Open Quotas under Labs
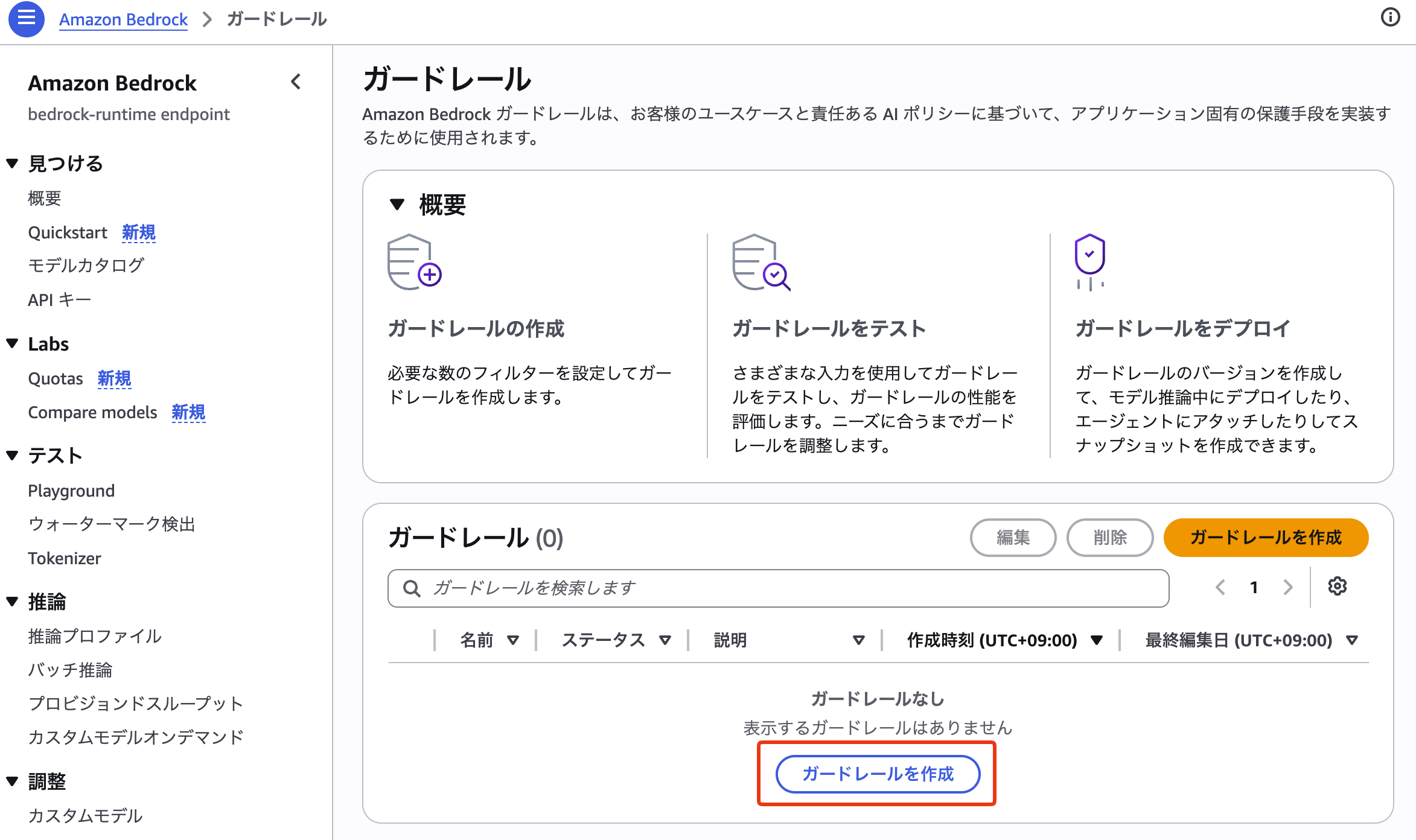1416x840 pixels. coord(56,378)
